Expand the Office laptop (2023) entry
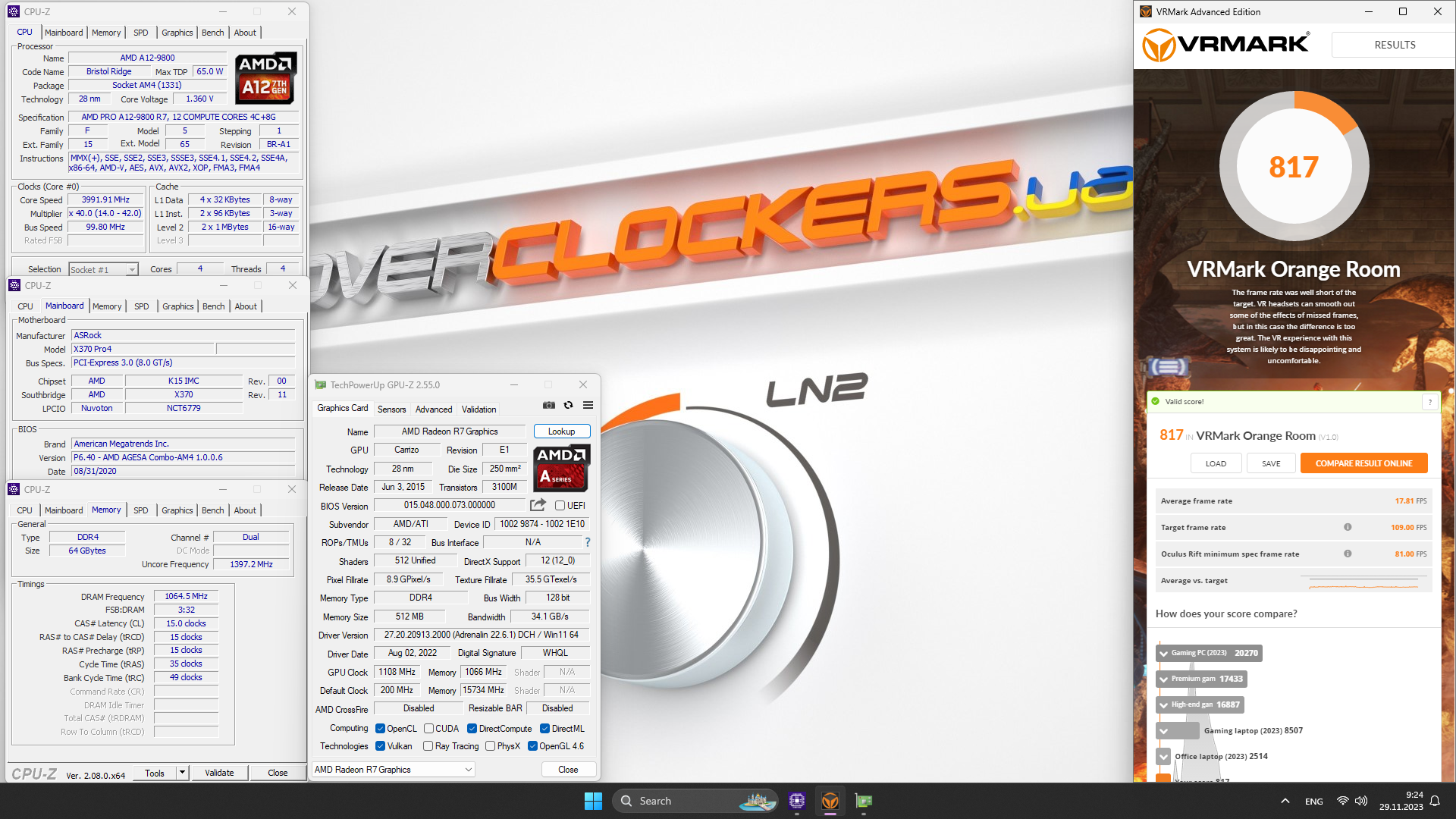The image size is (1456, 819). click(1163, 757)
